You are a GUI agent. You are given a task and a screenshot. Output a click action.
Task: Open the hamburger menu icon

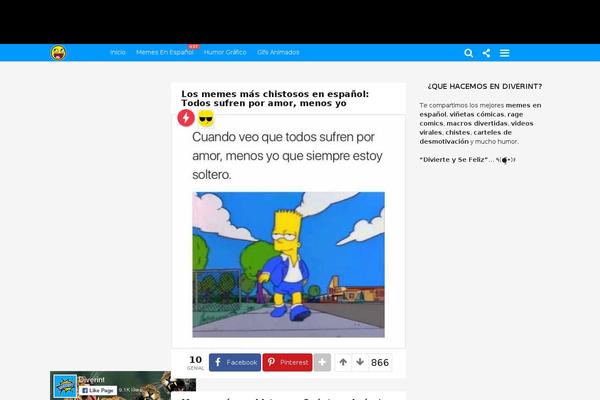click(504, 53)
